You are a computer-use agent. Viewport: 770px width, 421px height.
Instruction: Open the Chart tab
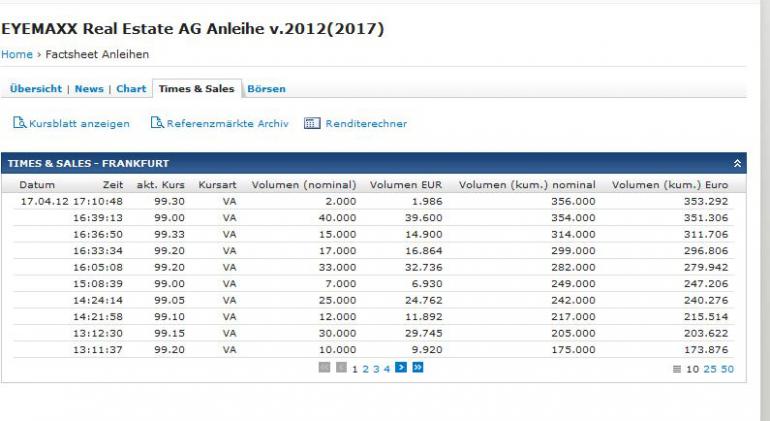point(131,89)
